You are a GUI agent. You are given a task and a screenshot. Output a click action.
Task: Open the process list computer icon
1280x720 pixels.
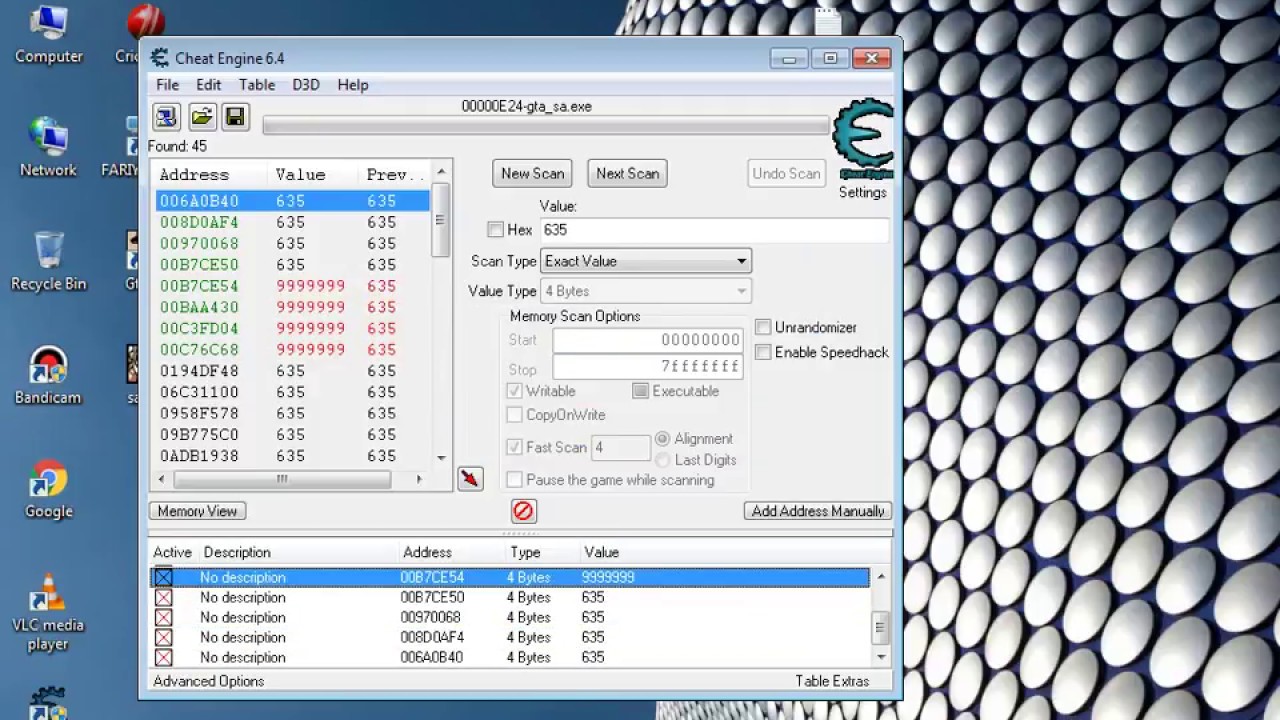pyautogui.click(x=166, y=117)
